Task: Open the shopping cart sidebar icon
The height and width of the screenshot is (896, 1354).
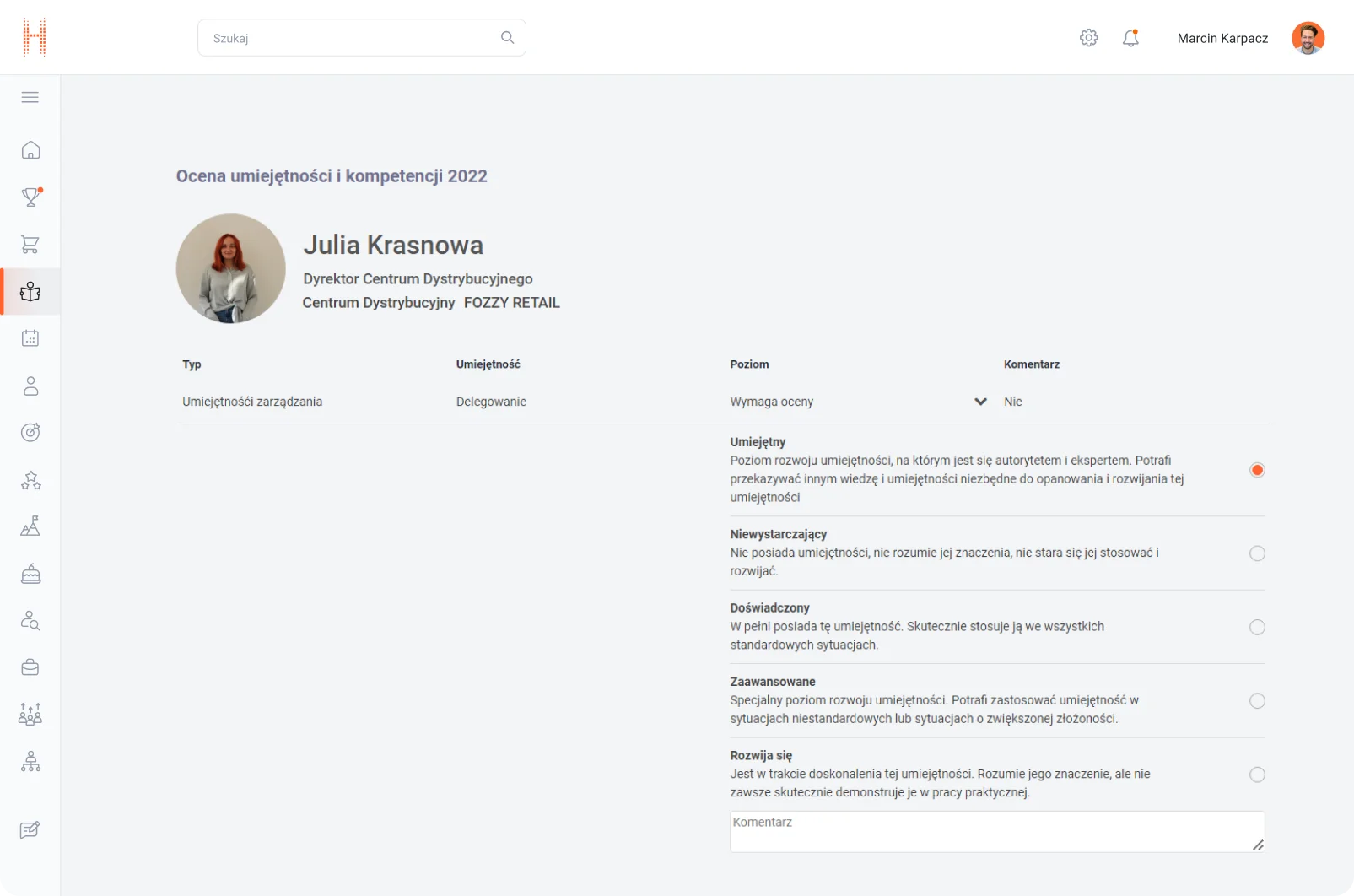Action: 30,245
